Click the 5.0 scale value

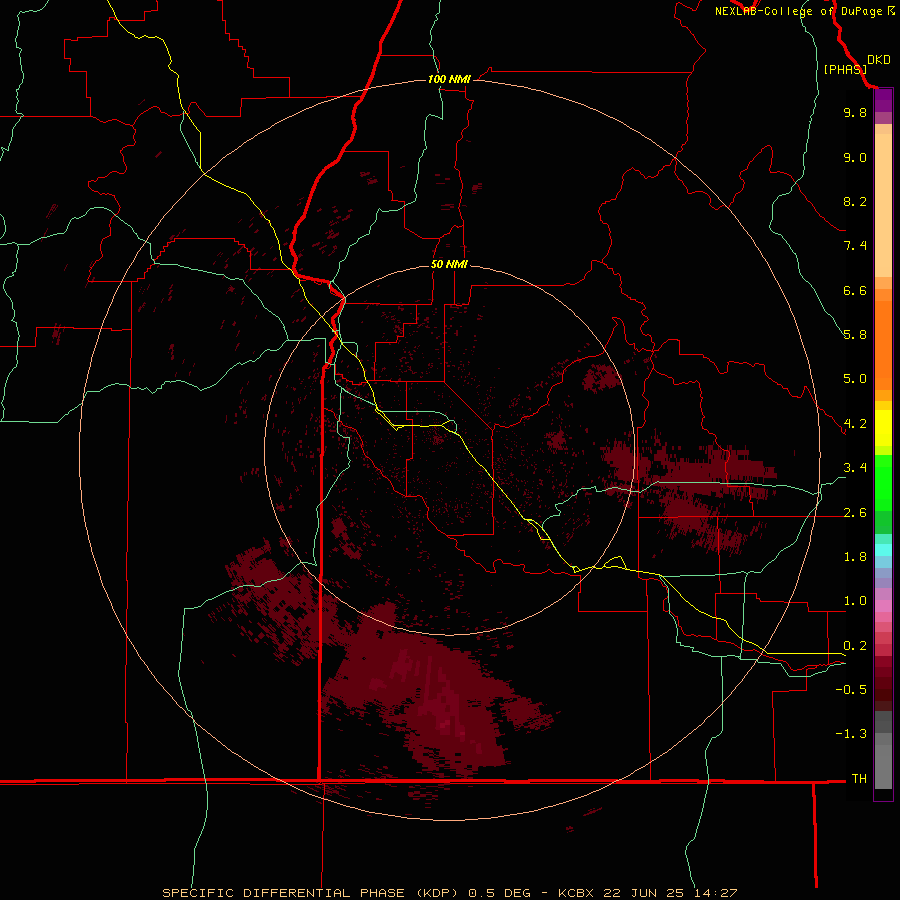855,379
